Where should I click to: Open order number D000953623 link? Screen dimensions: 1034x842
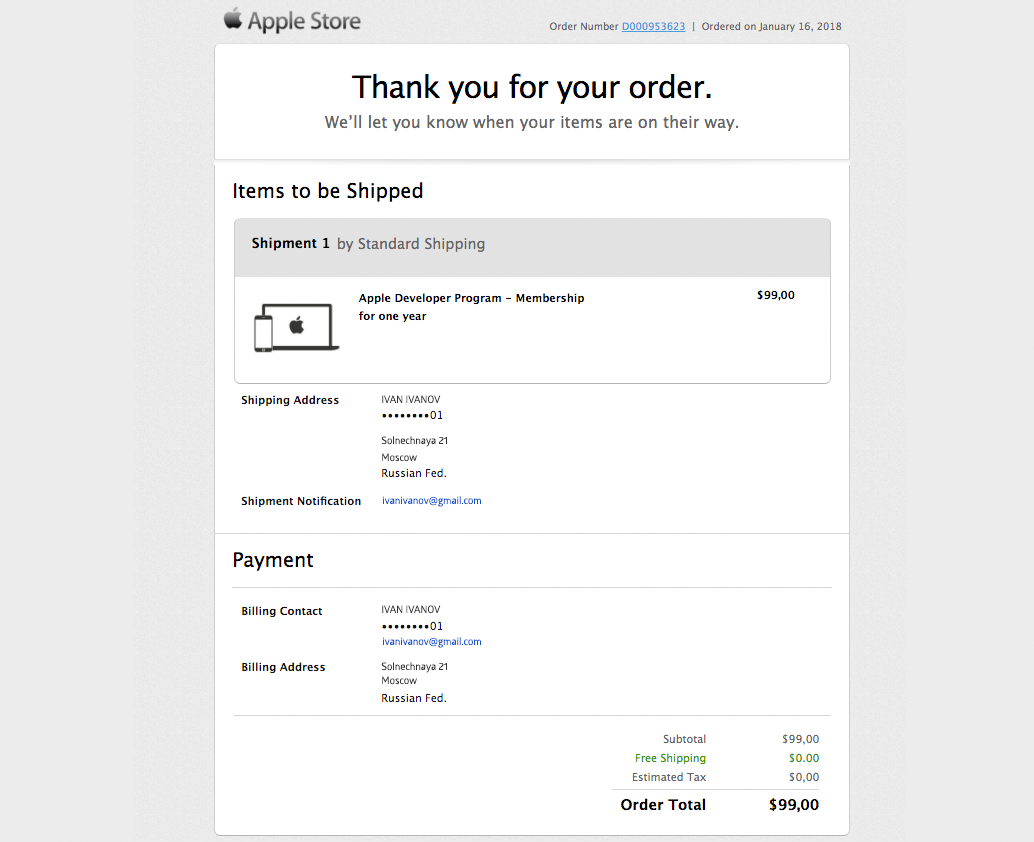653,27
